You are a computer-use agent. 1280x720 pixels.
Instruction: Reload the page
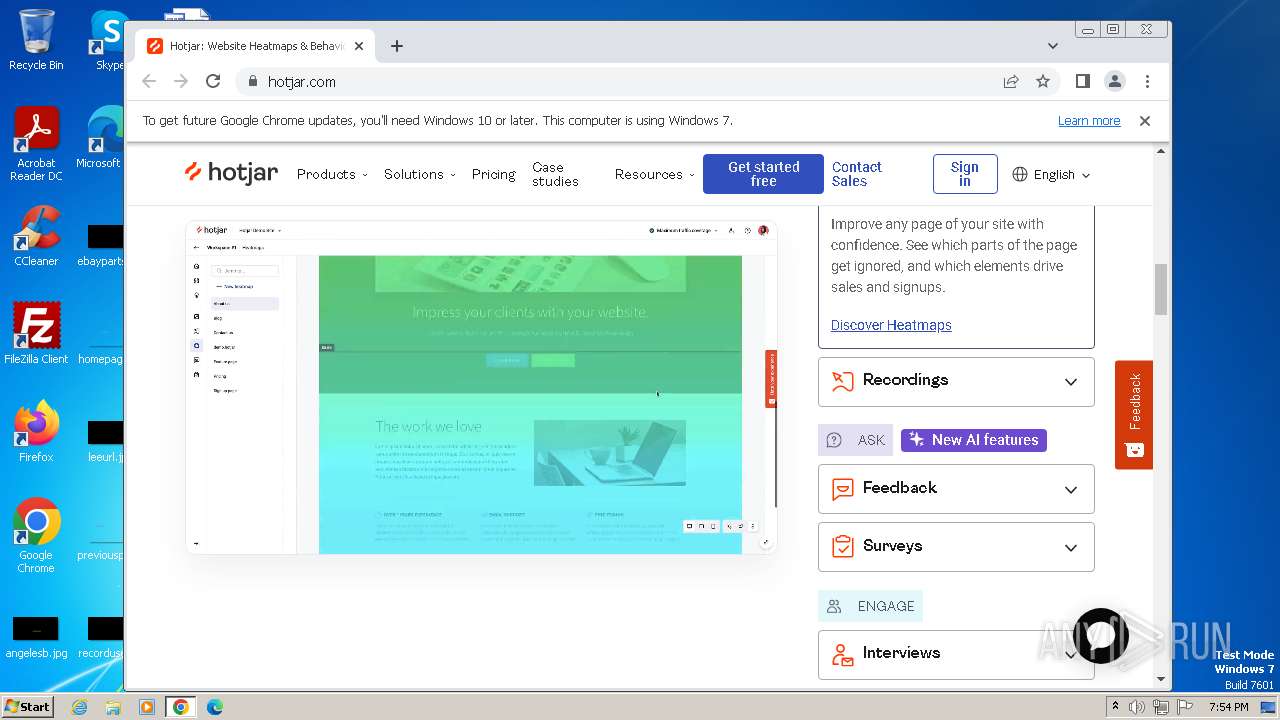[x=213, y=82]
